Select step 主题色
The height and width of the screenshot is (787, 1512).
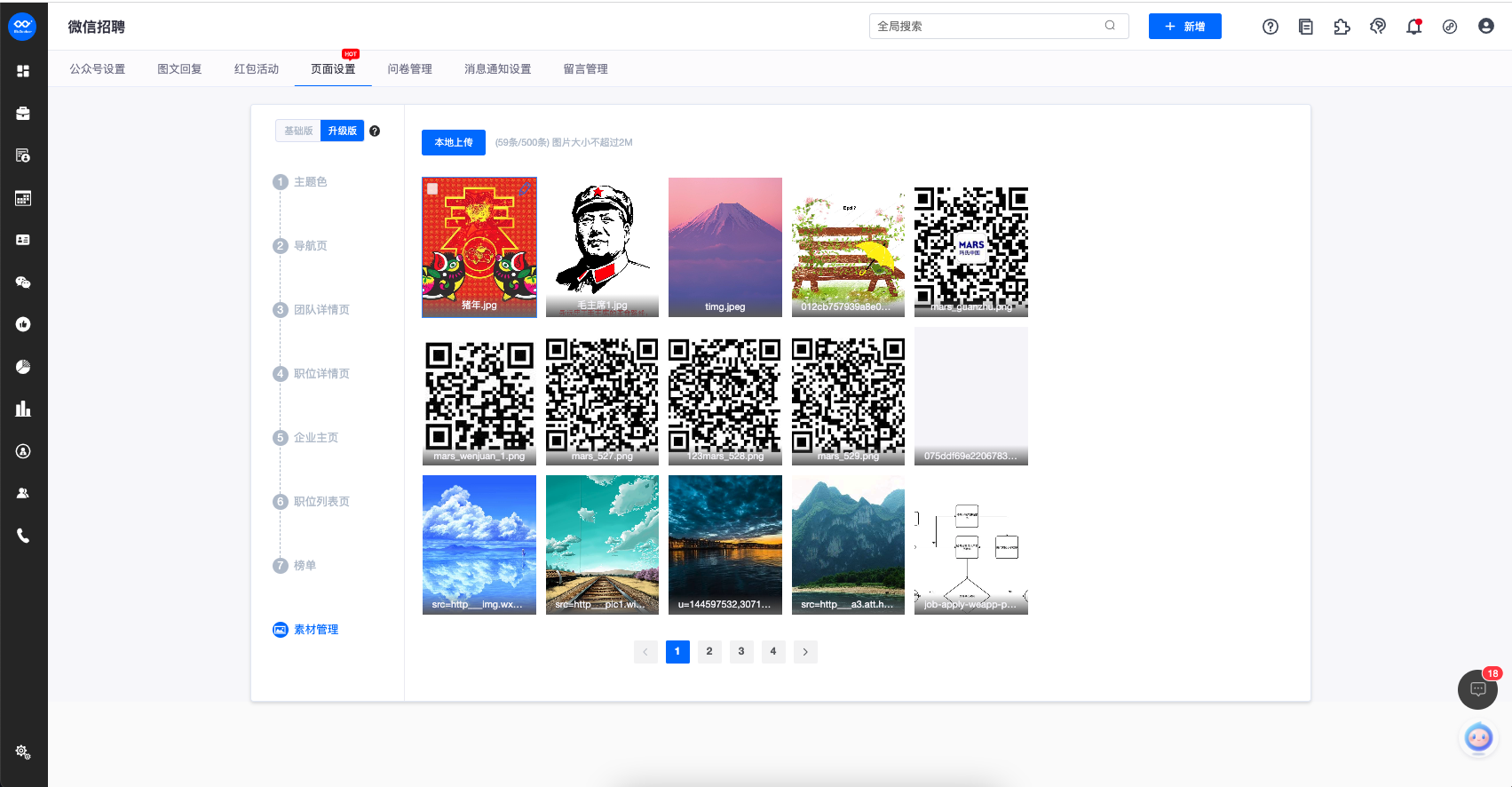[300, 182]
